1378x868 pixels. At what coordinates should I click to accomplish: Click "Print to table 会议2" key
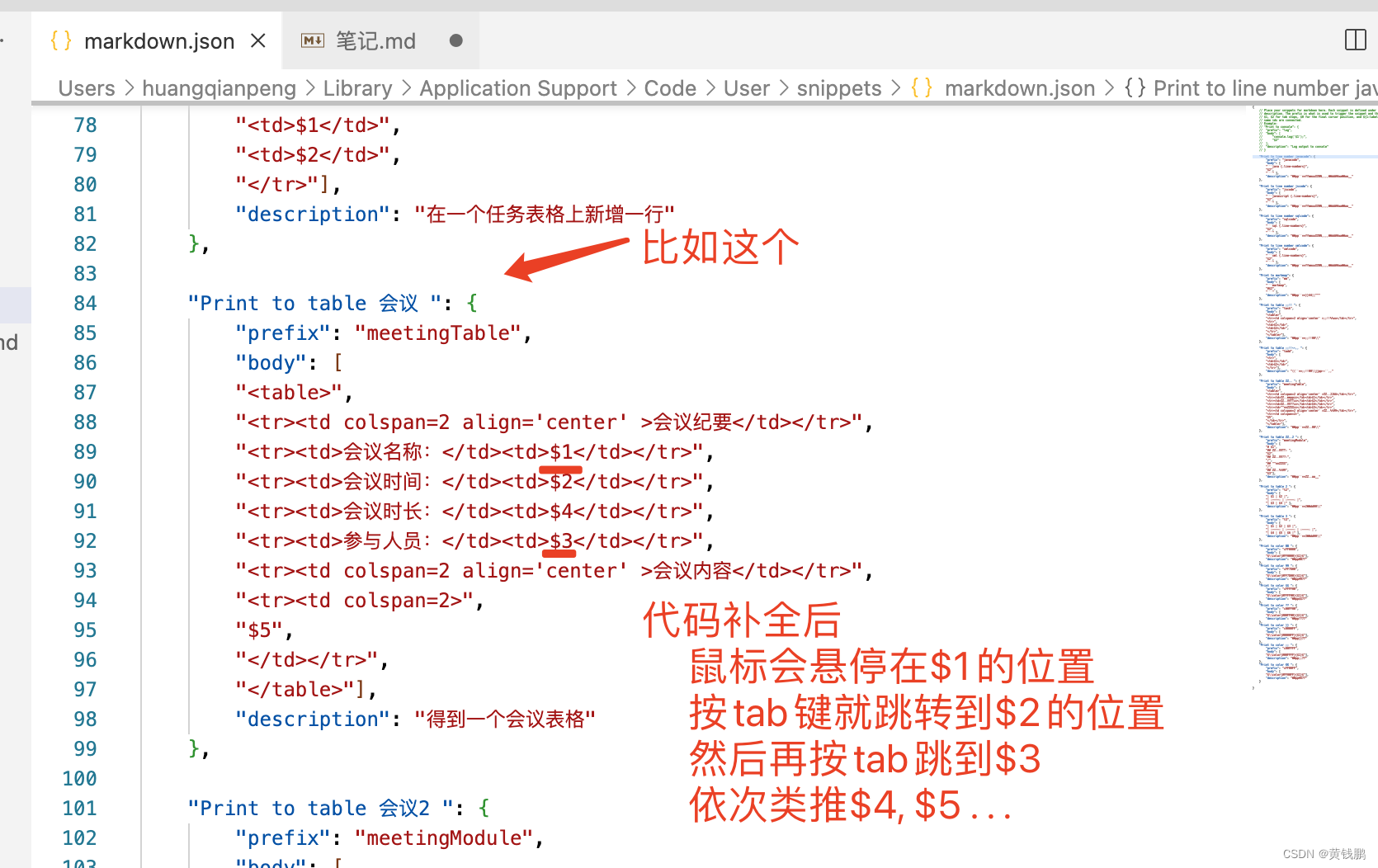[x=320, y=809]
